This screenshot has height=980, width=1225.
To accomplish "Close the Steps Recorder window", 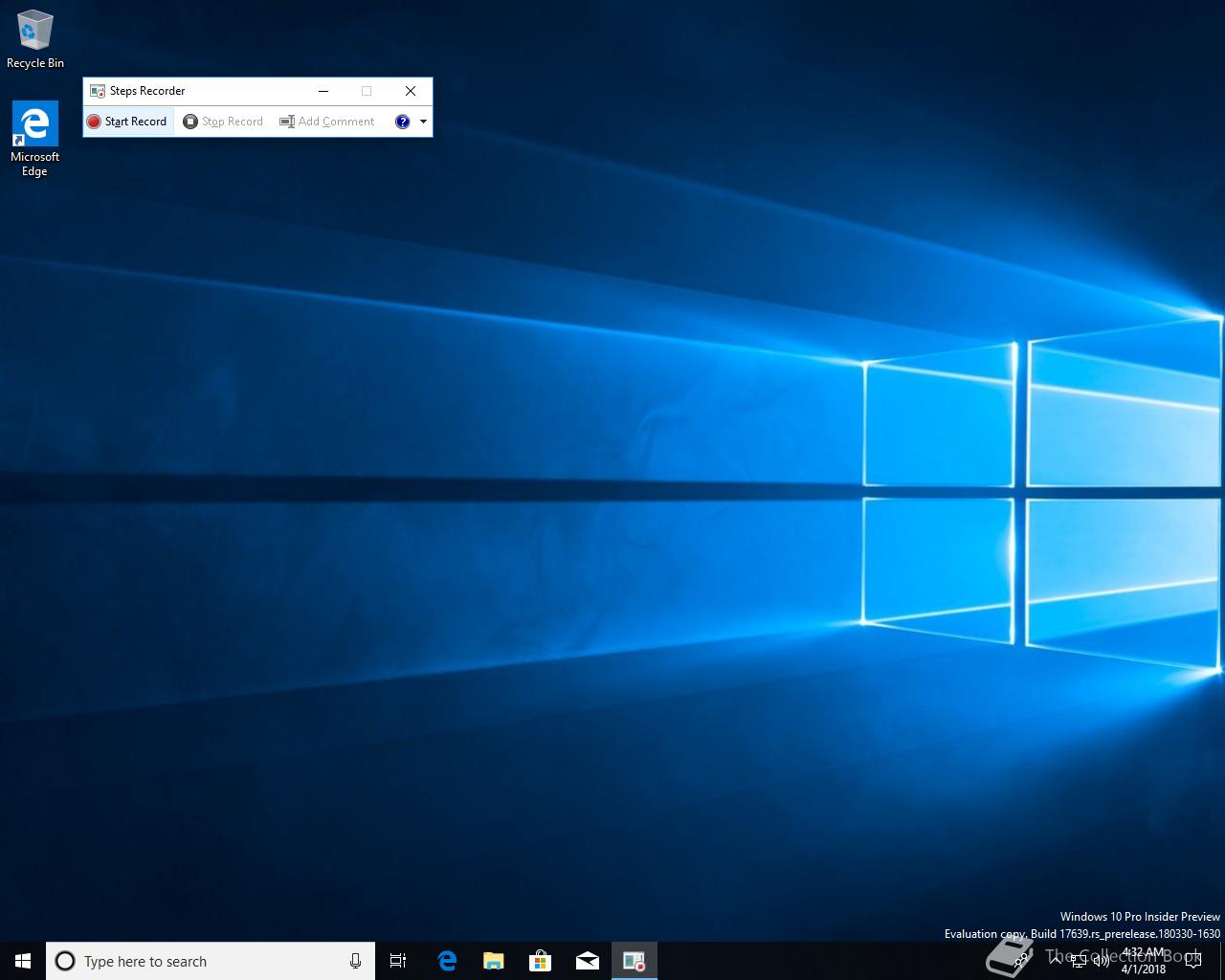I will click(x=411, y=91).
